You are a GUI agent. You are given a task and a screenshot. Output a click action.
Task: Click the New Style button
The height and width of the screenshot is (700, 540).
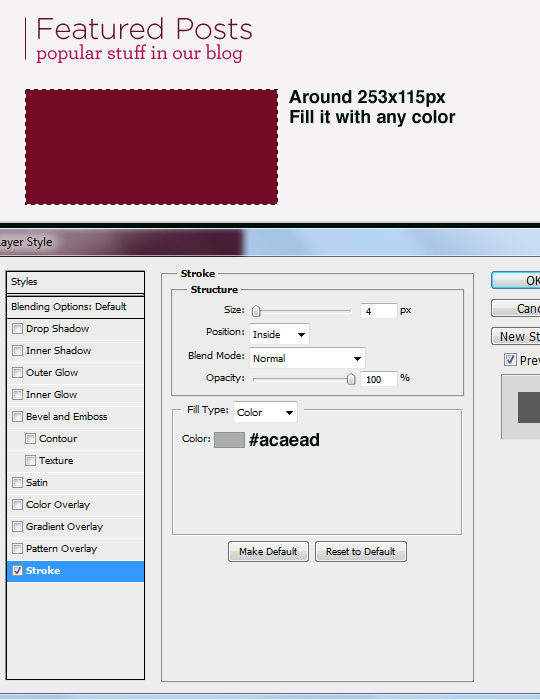[516, 336]
